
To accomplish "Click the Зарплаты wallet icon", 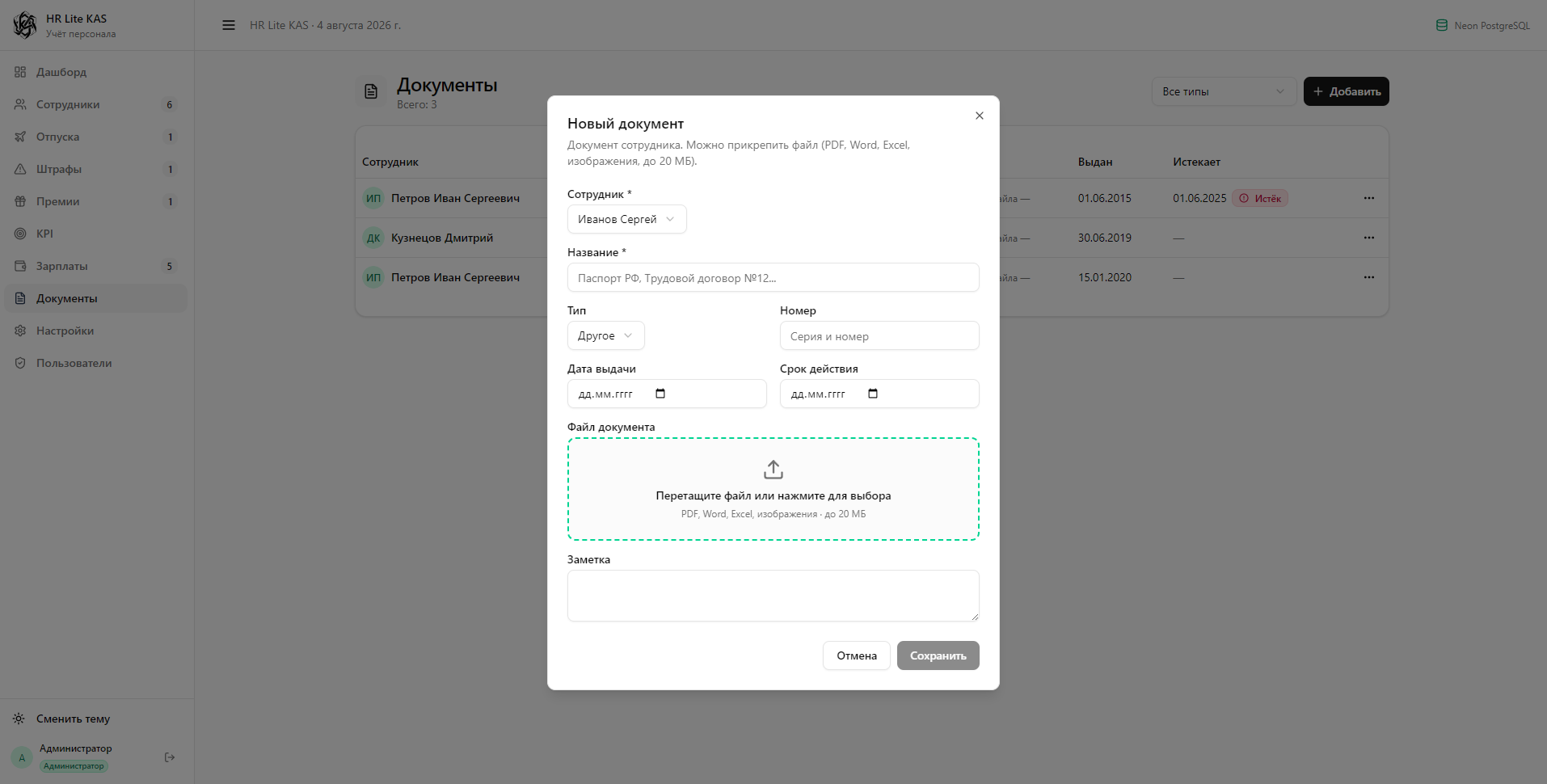I will click(x=20, y=266).
